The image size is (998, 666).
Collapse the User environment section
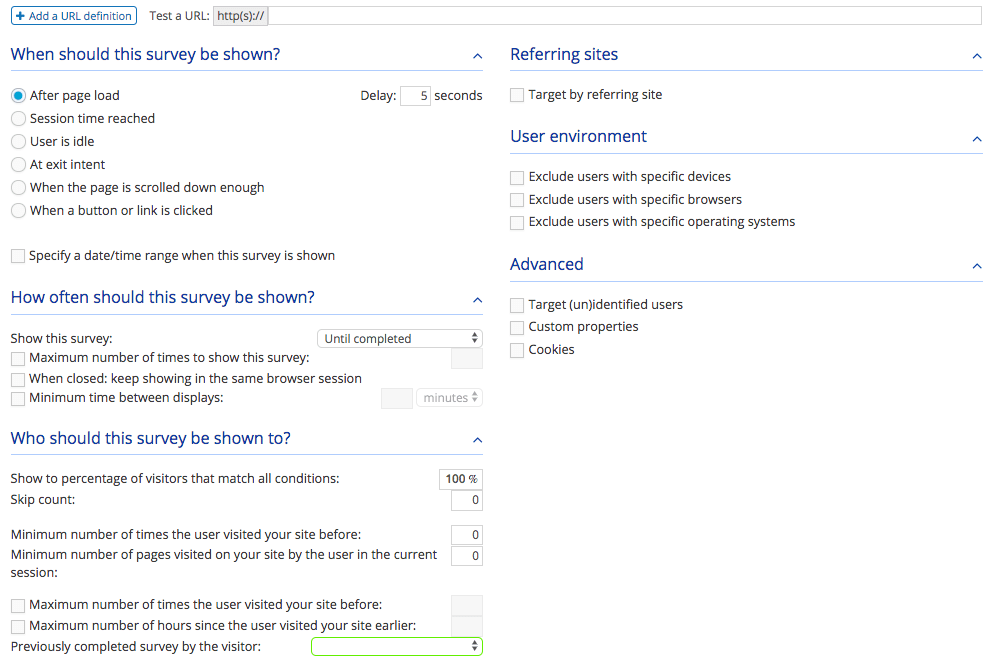click(x=977, y=138)
